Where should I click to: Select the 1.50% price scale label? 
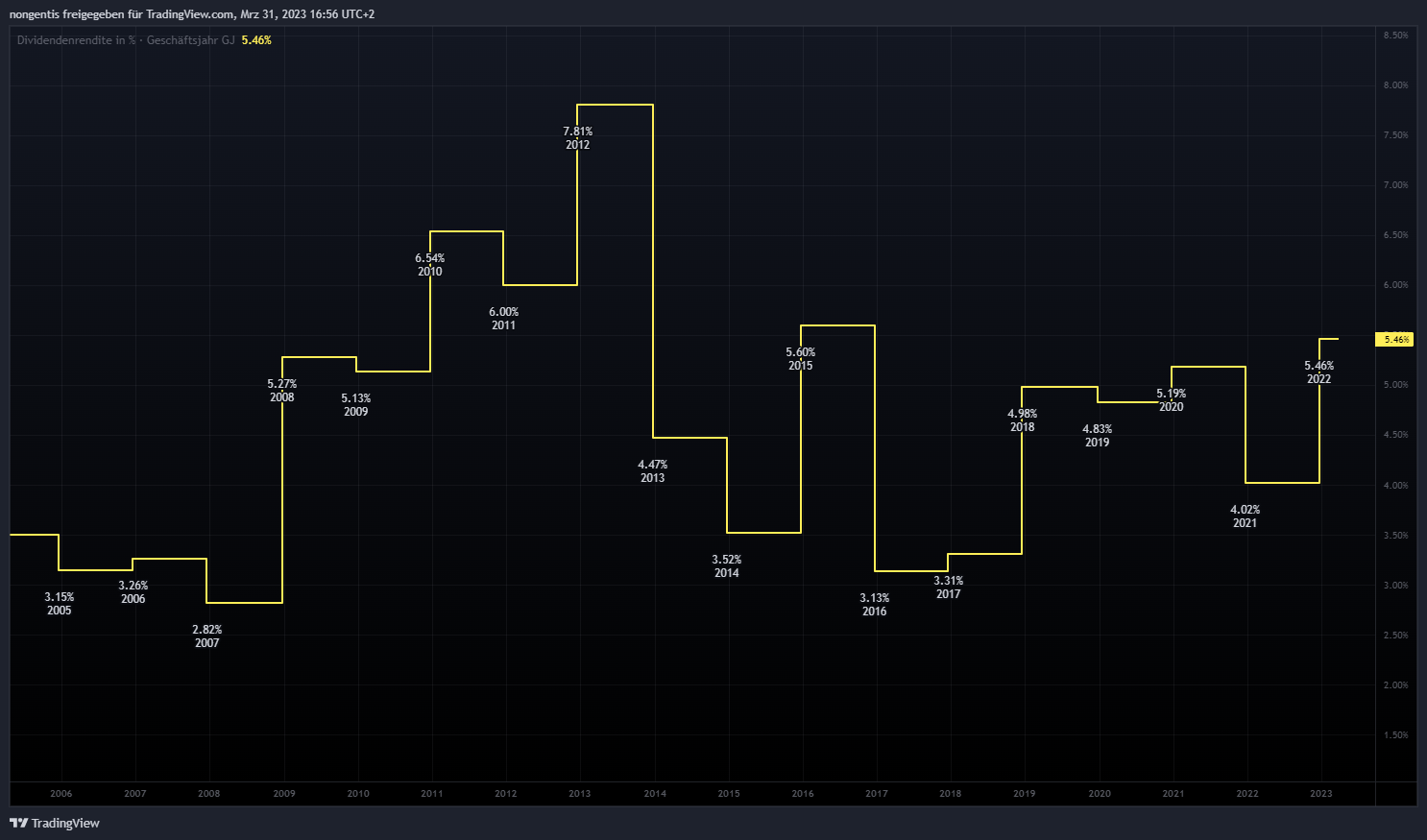pyautogui.click(x=1395, y=735)
